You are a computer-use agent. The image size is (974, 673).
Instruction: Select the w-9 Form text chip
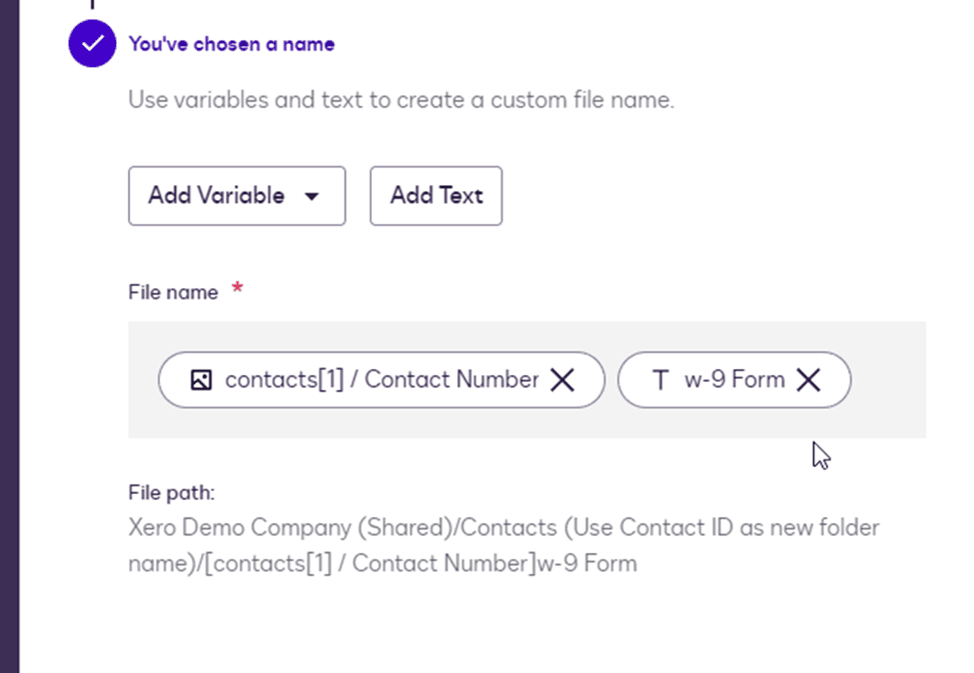click(x=733, y=380)
